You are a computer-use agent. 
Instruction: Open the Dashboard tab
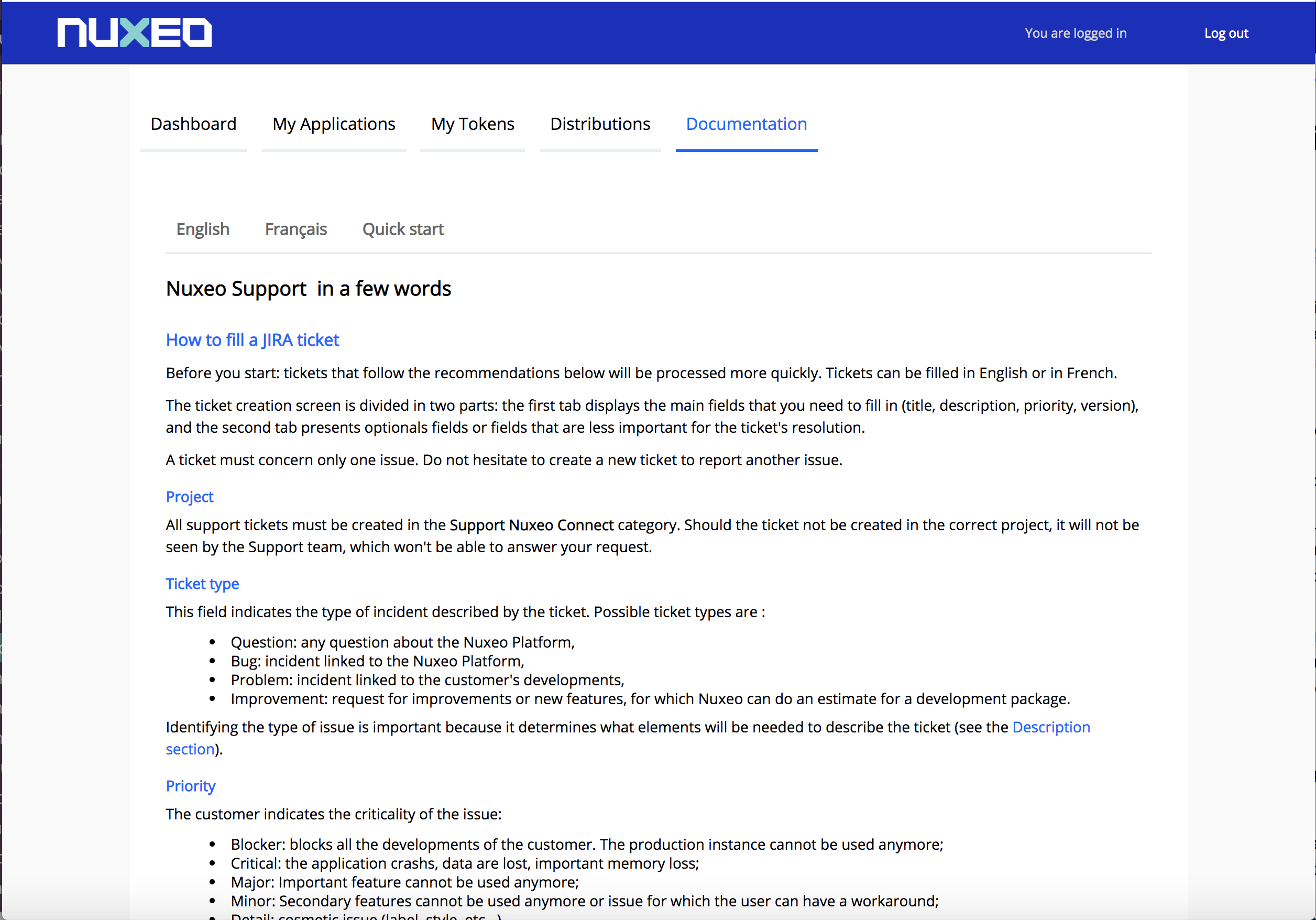[193, 124]
